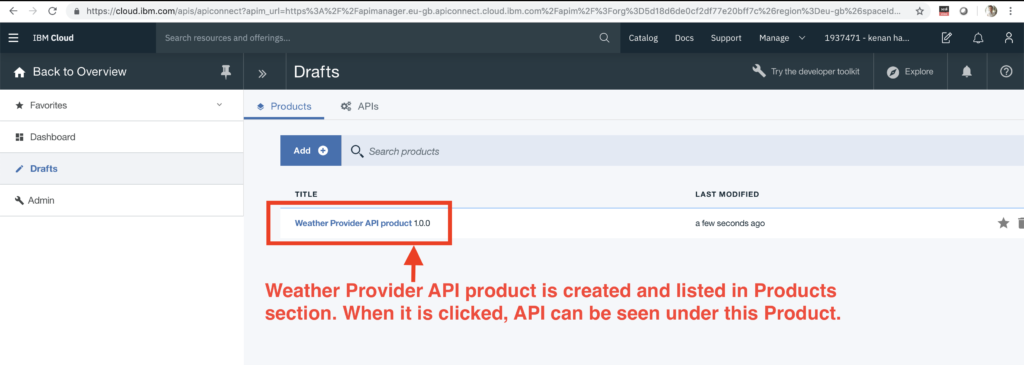Open Catalog in the top menu
1024x365 pixels.
[643, 38]
